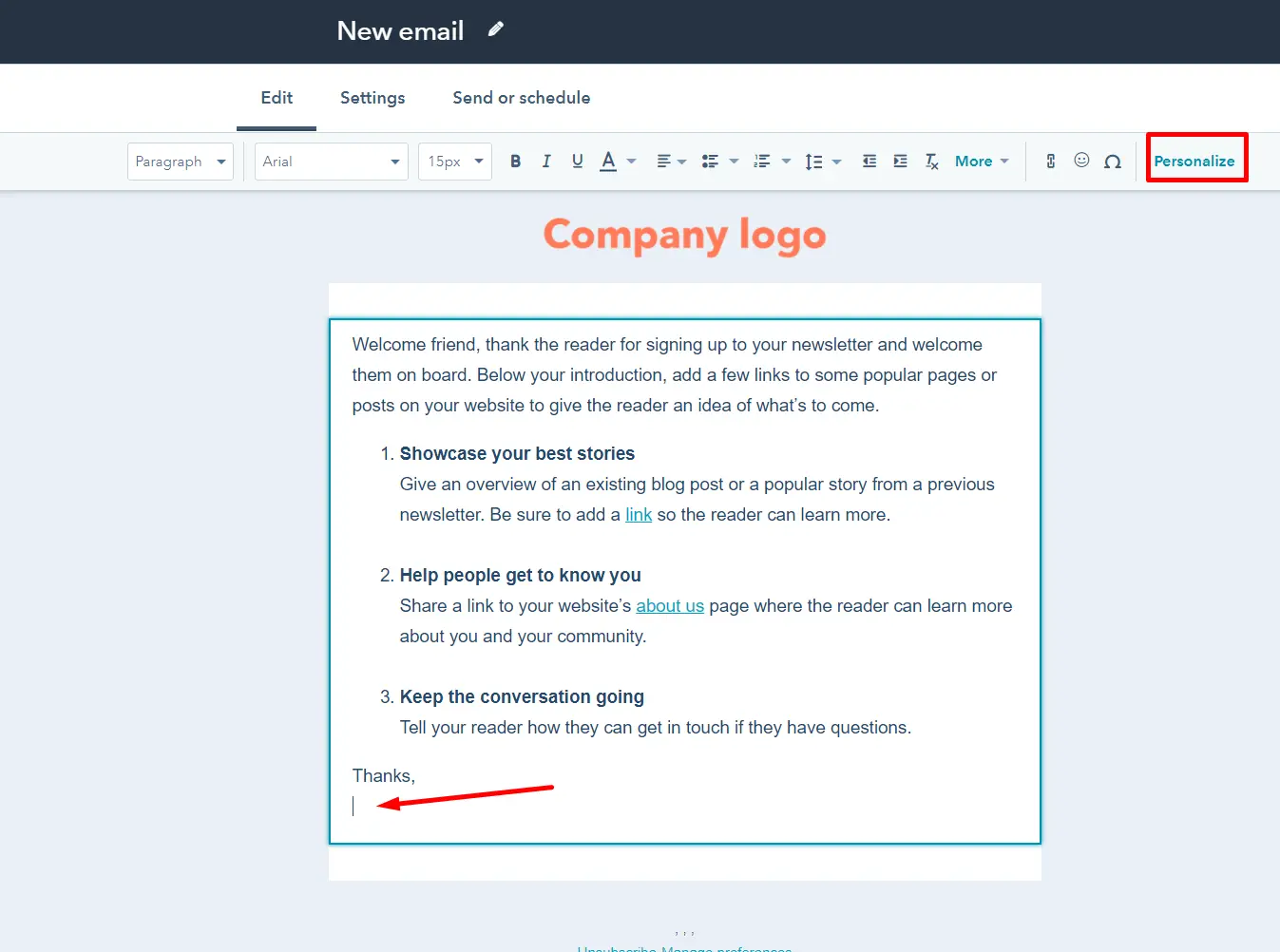This screenshot has width=1280, height=952.
Task: Toggle underline formatting
Action: 577,161
